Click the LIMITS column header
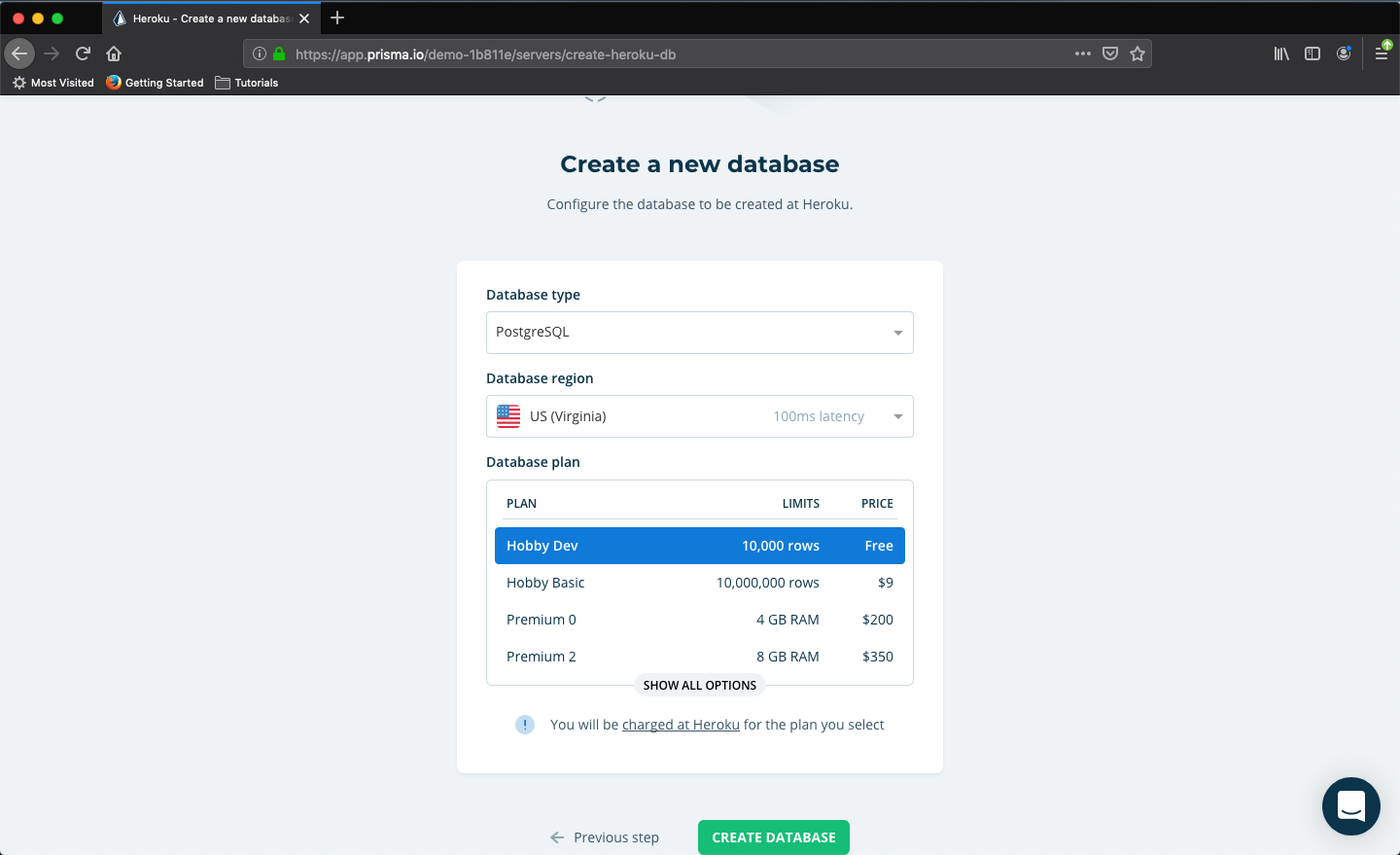The height and width of the screenshot is (855, 1400). [801, 504]
